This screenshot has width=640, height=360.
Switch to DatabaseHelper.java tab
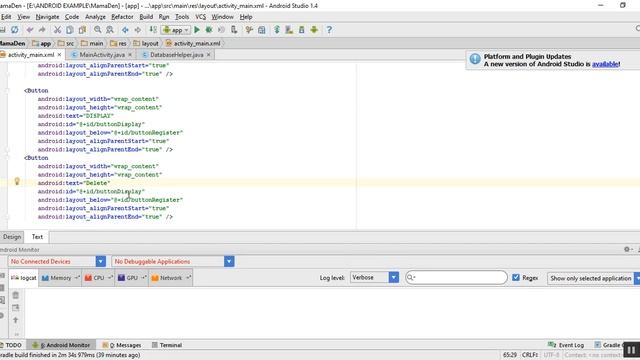coord(177,55)
